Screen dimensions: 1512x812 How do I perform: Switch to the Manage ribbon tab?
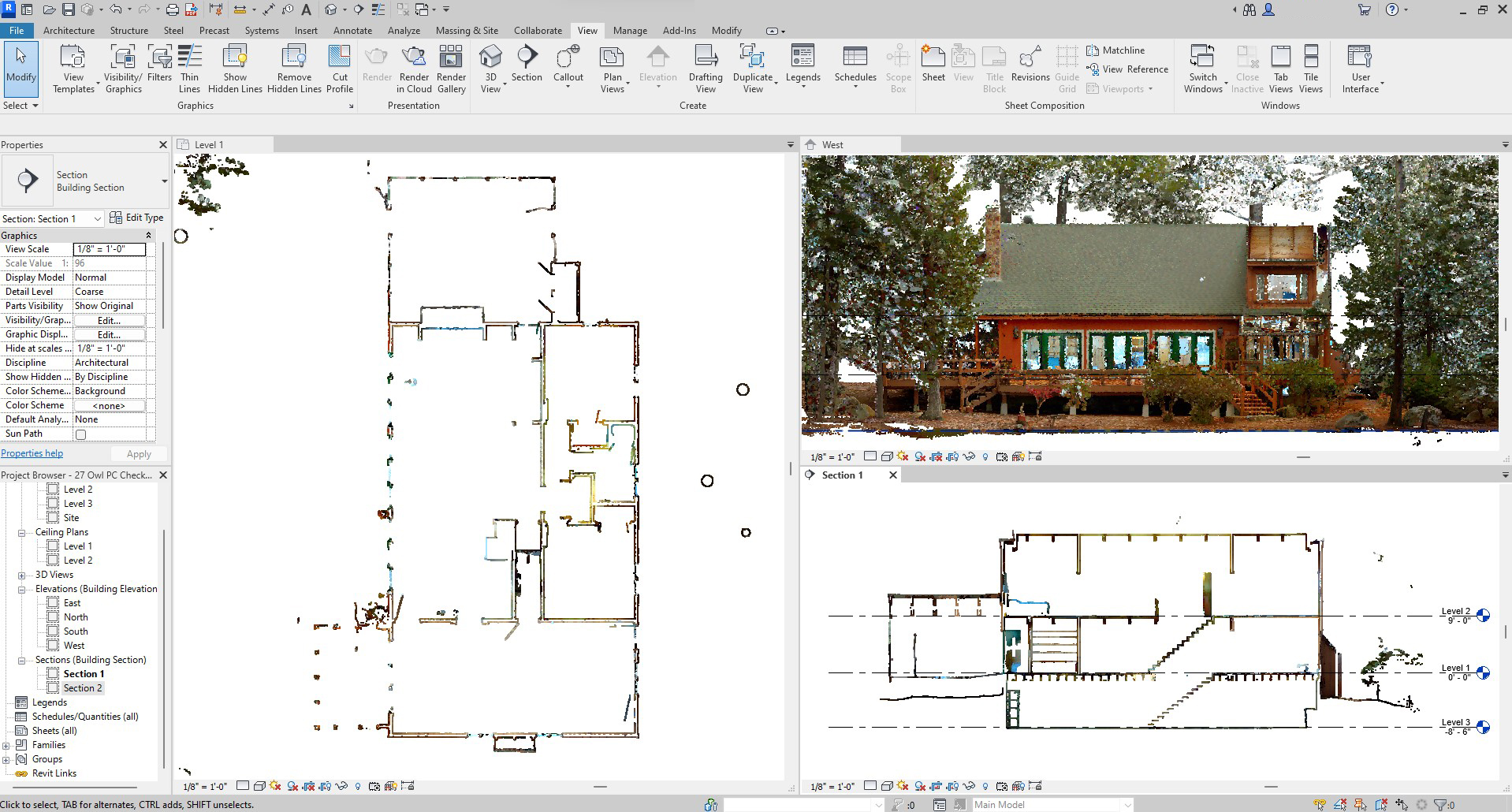pyautogui.click(x=630, y=31)
